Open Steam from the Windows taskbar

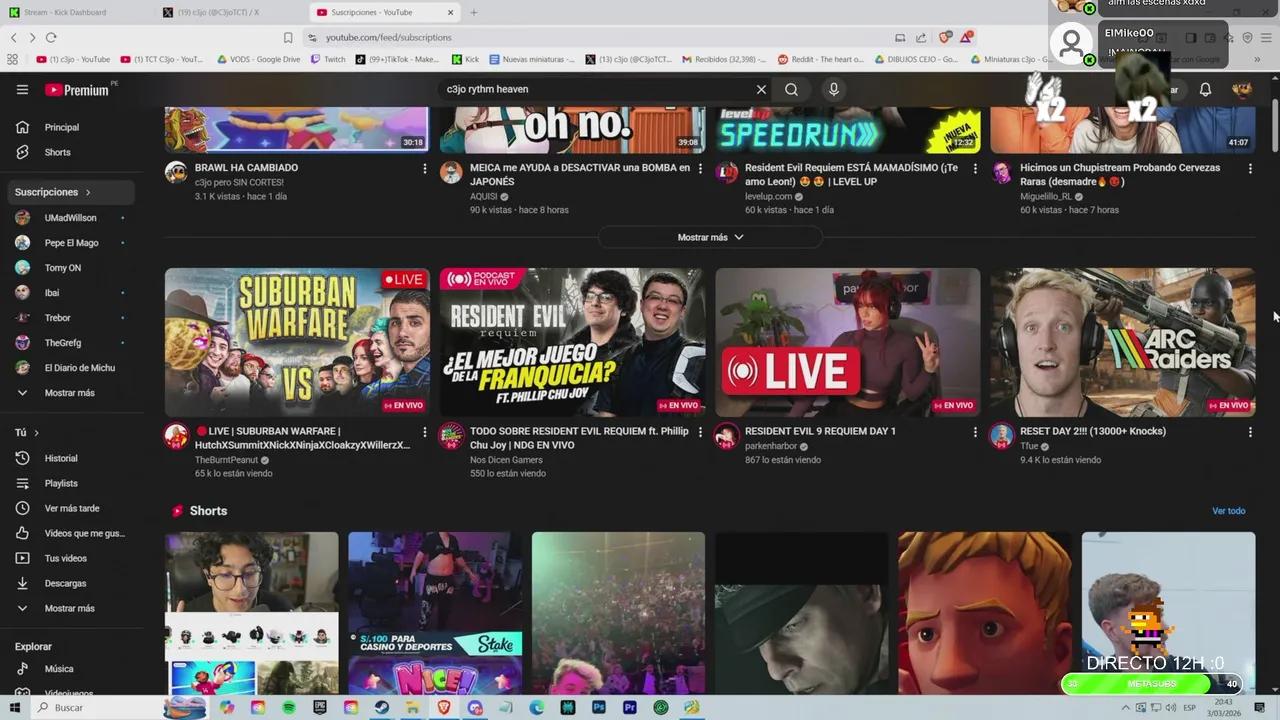tap(382, 707)
